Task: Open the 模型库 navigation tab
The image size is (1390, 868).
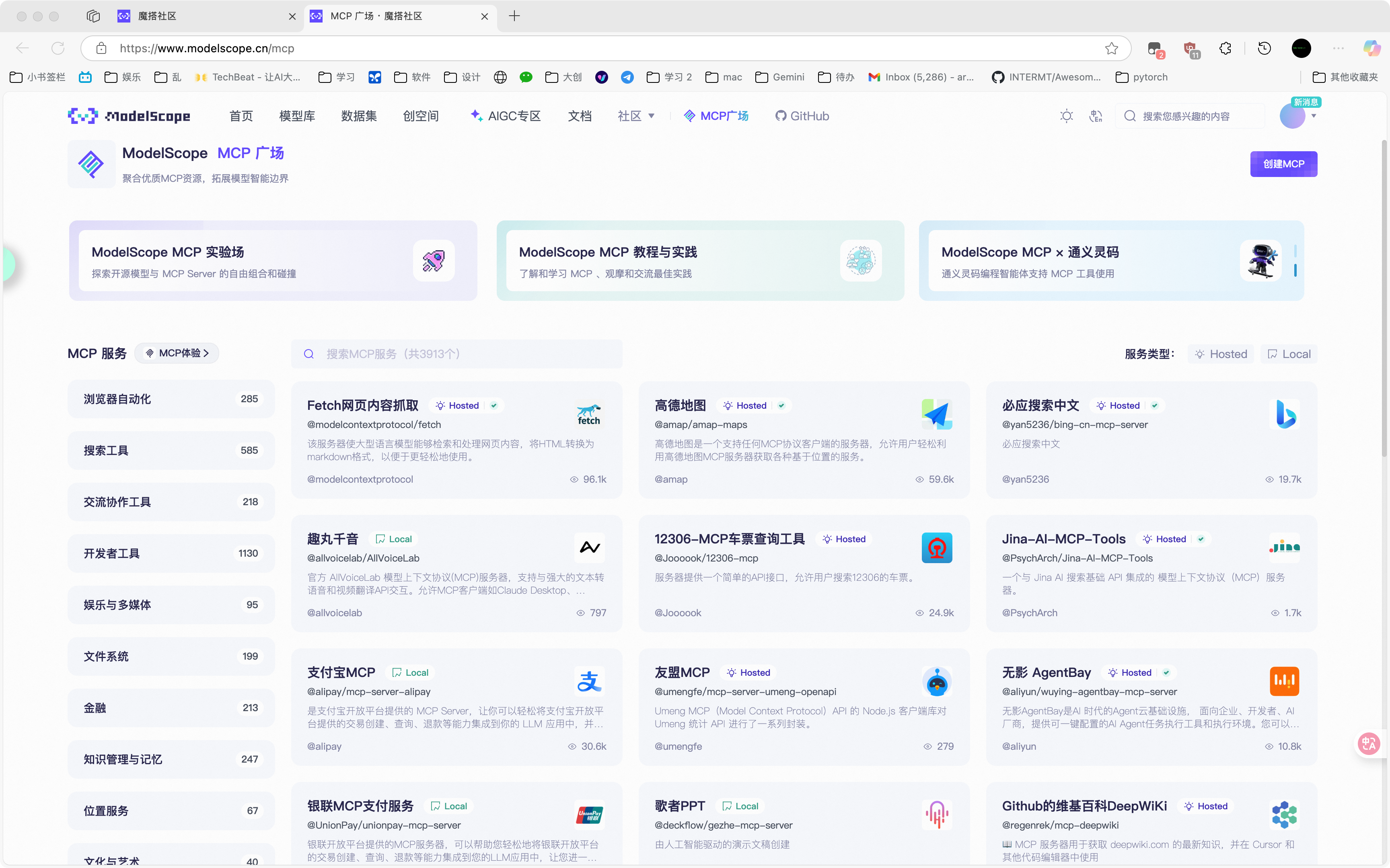Action: 297,116
